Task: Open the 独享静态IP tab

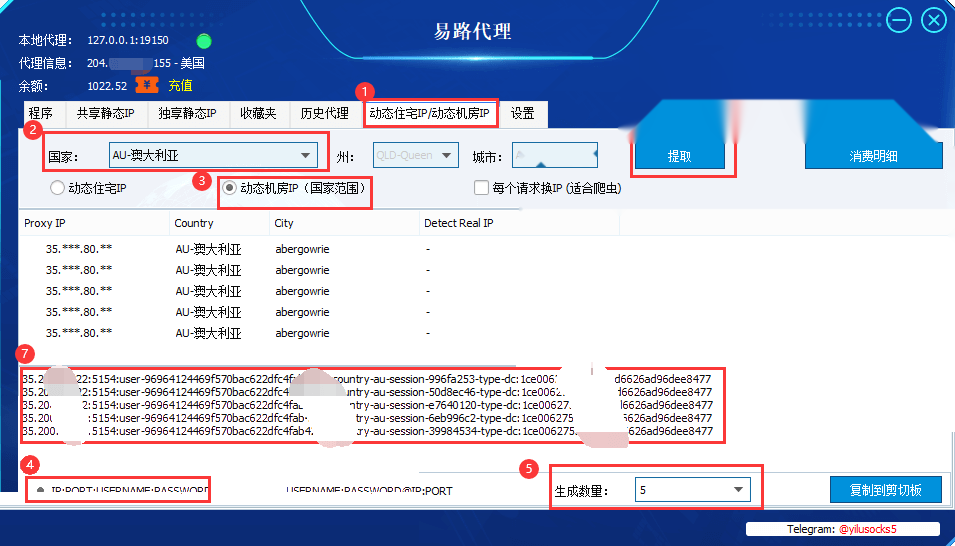Action: [187, 113]
